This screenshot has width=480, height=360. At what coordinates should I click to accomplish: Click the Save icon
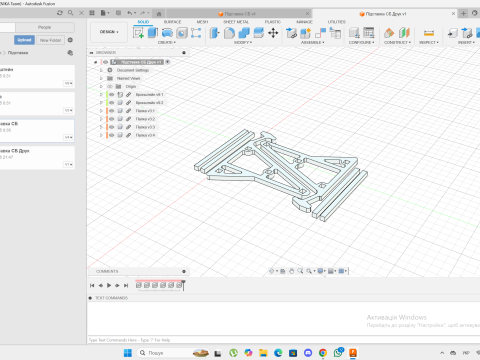(x=118, y=13)
